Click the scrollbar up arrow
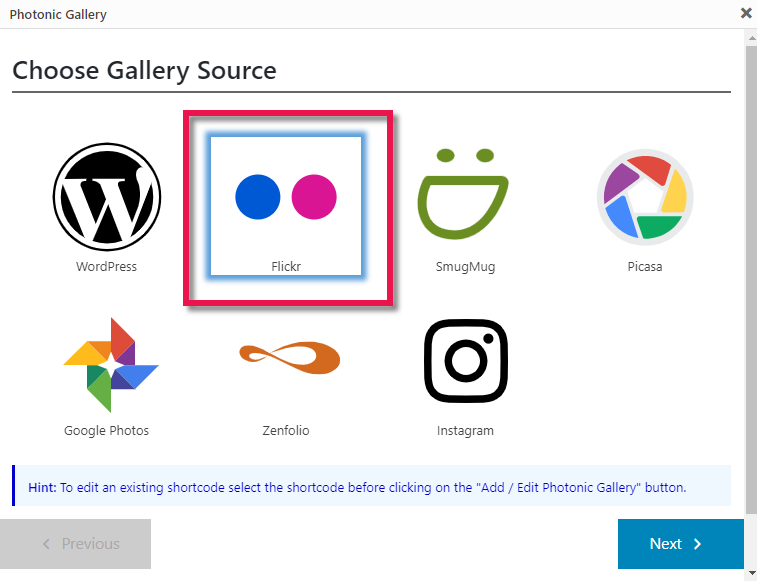The image size is (757, 581). pos(750,36)
